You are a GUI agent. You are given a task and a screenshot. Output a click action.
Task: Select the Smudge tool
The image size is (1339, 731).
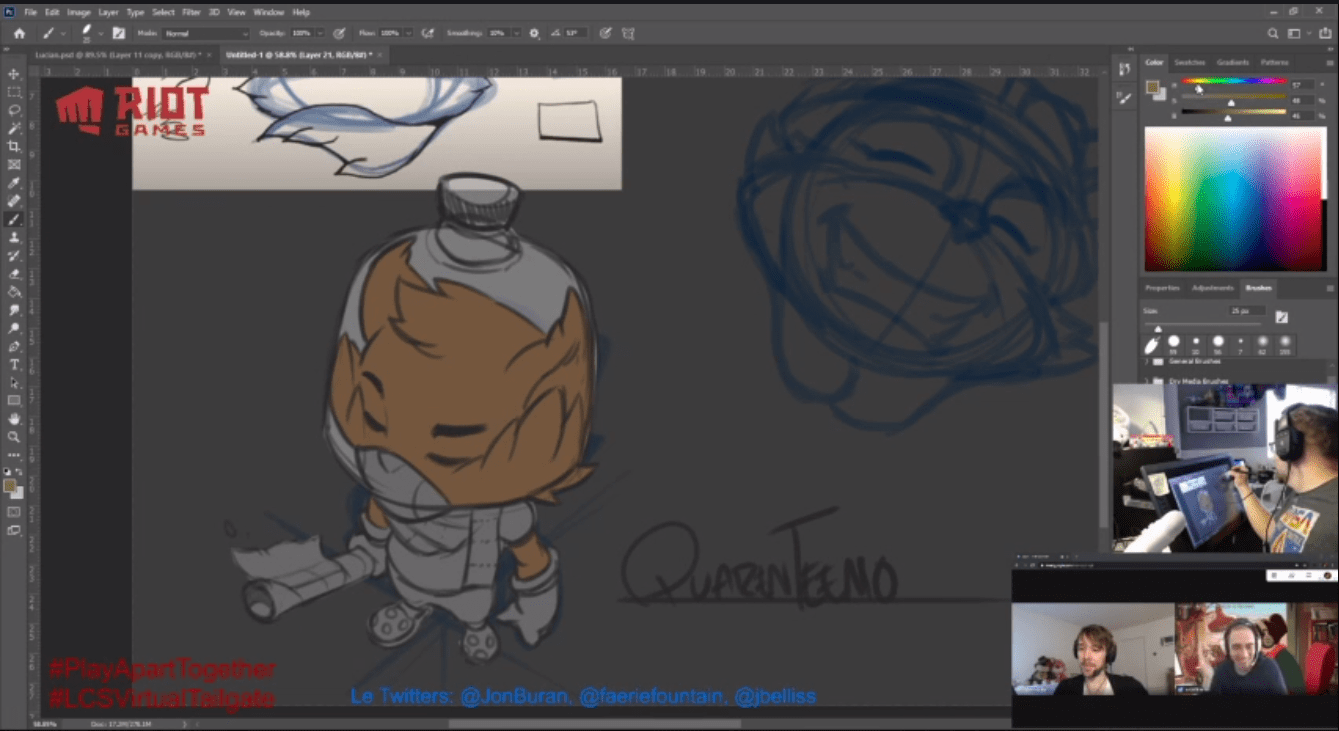coord(14,310)
